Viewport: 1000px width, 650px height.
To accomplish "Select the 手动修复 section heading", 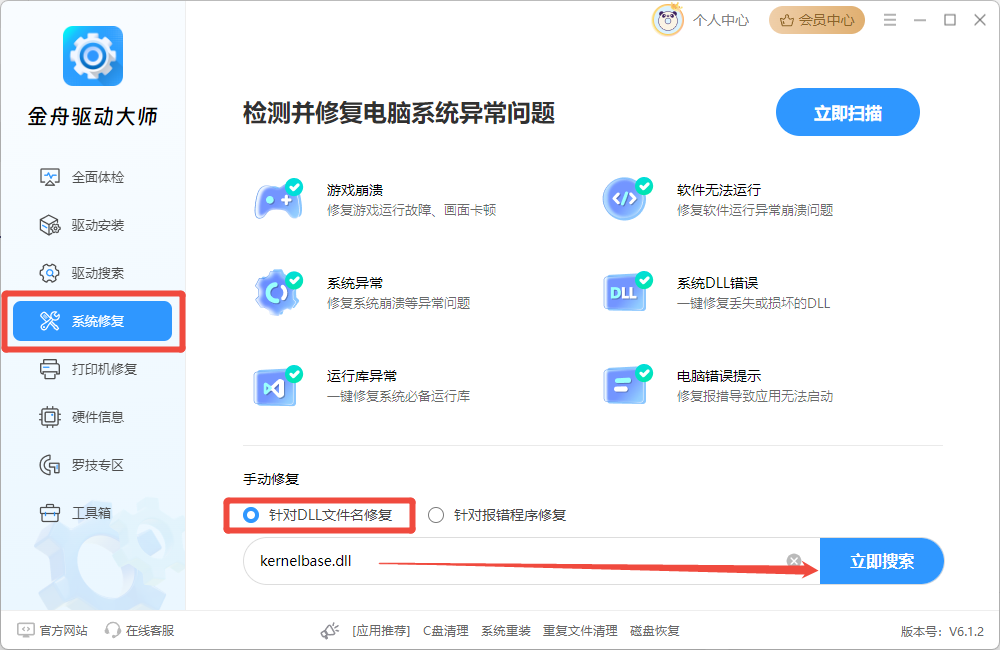I will pyautogui.click(x=271, y=479).
